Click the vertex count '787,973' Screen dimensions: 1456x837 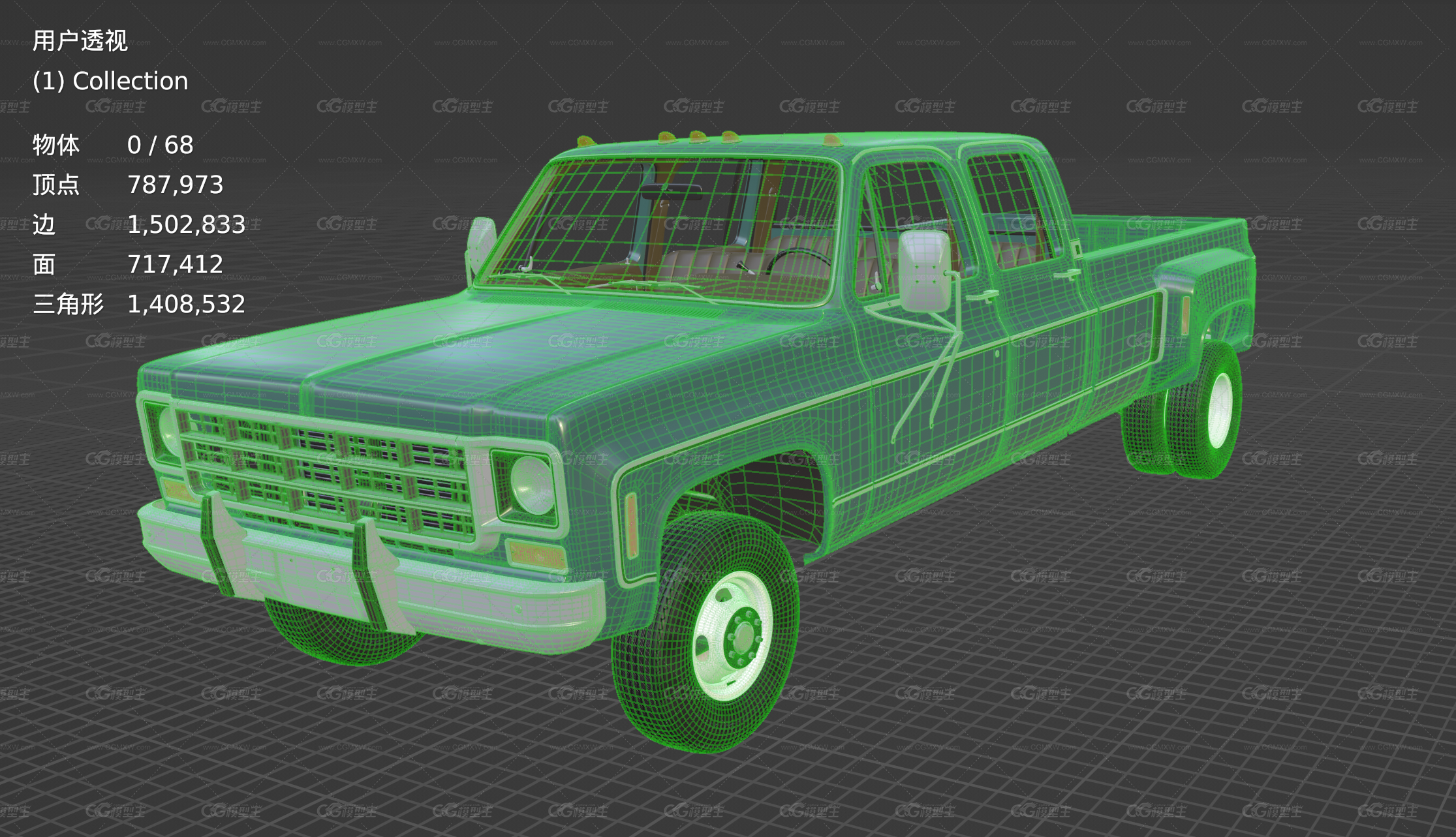(x=175, y=185)
